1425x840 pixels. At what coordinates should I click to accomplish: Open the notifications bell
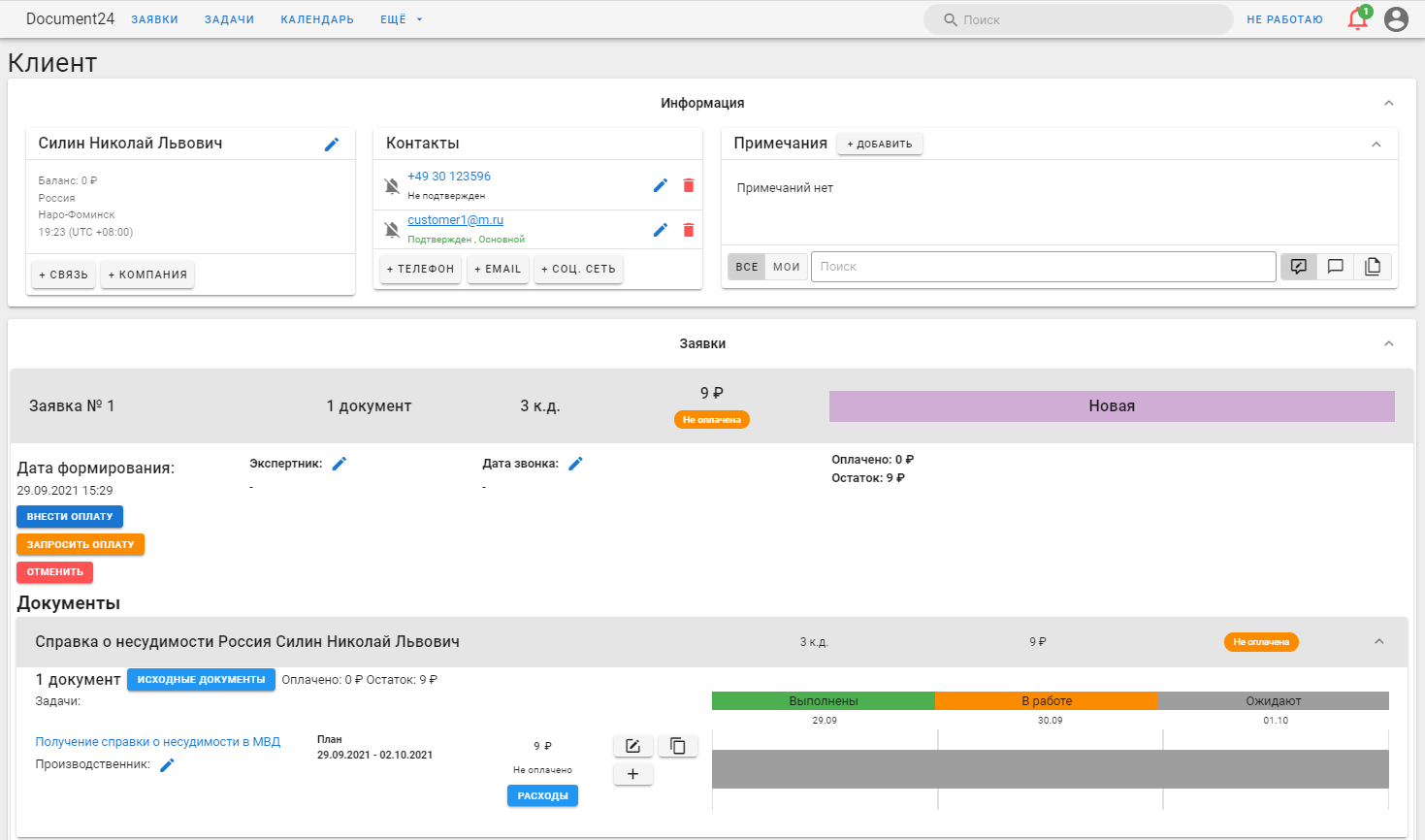[x=1358, y=18]
